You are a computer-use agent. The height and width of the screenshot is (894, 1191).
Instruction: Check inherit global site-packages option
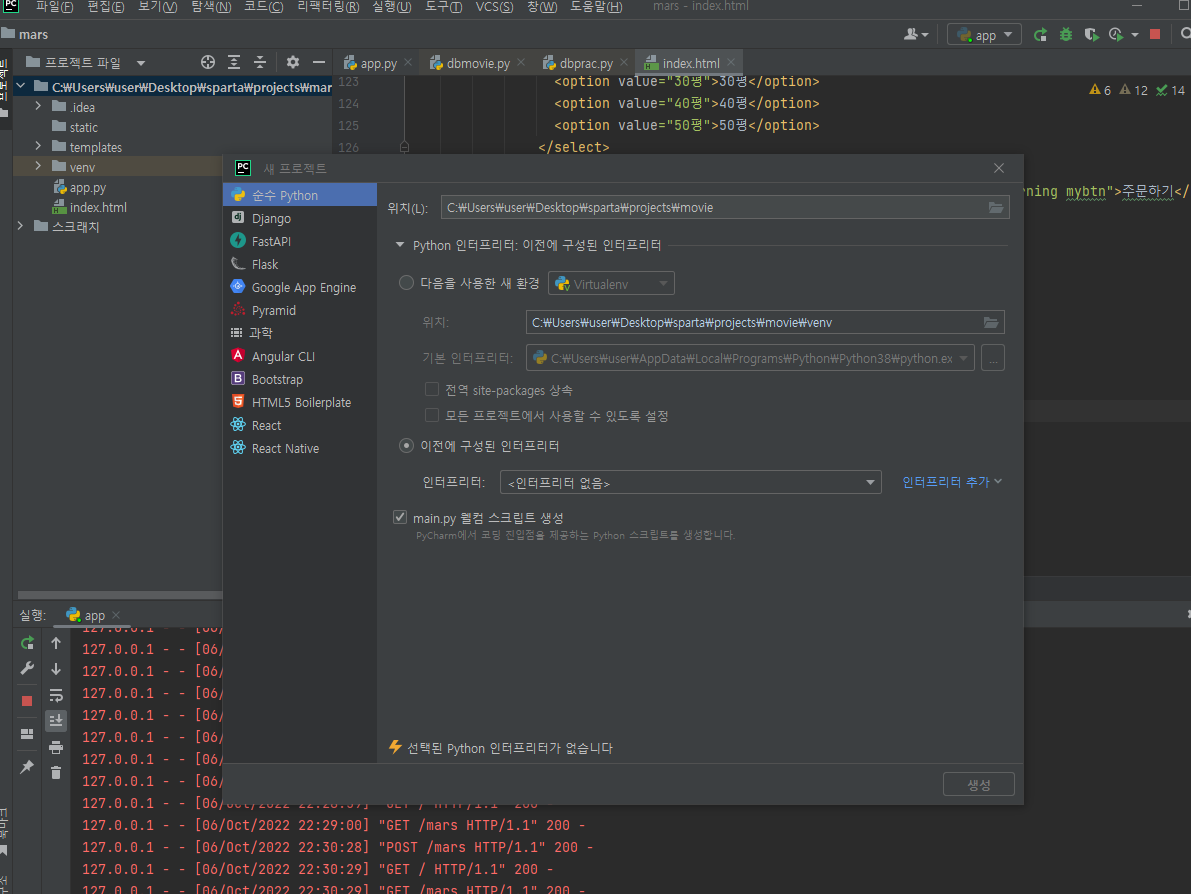432,390
